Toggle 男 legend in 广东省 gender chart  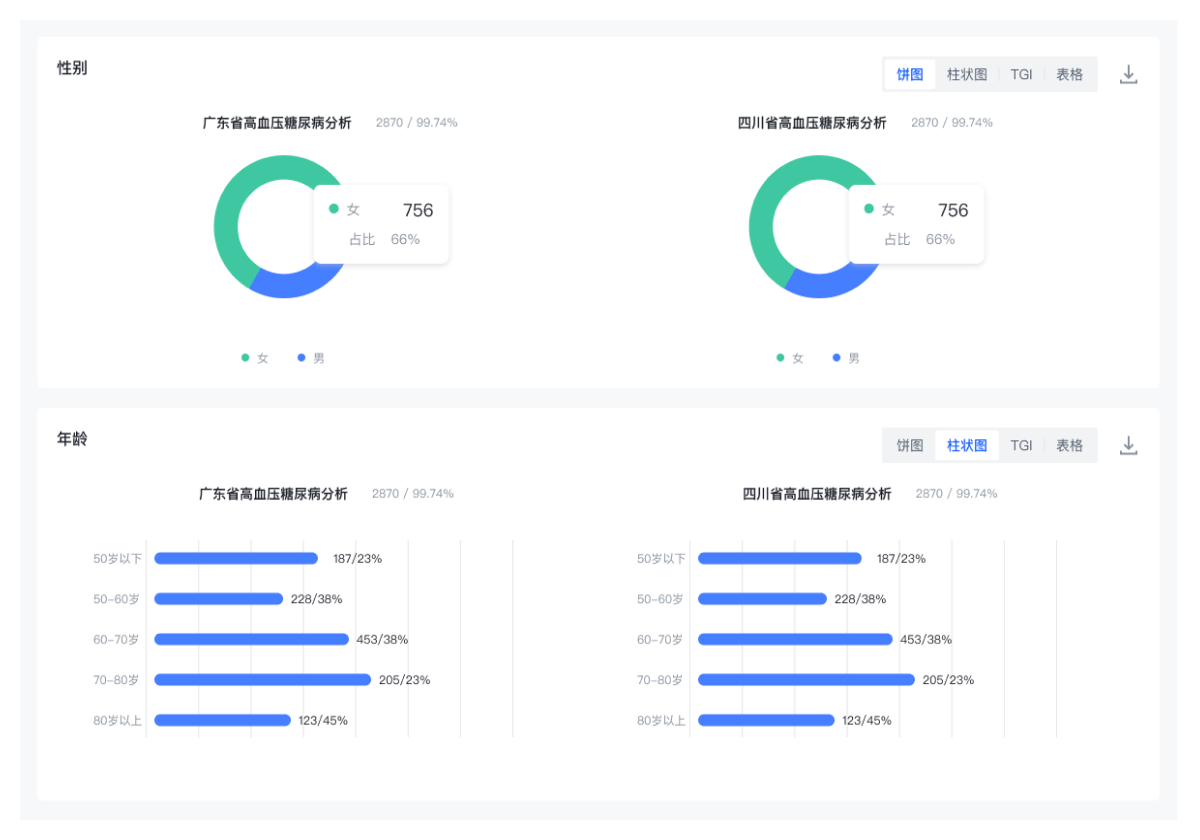pos(311,358)
